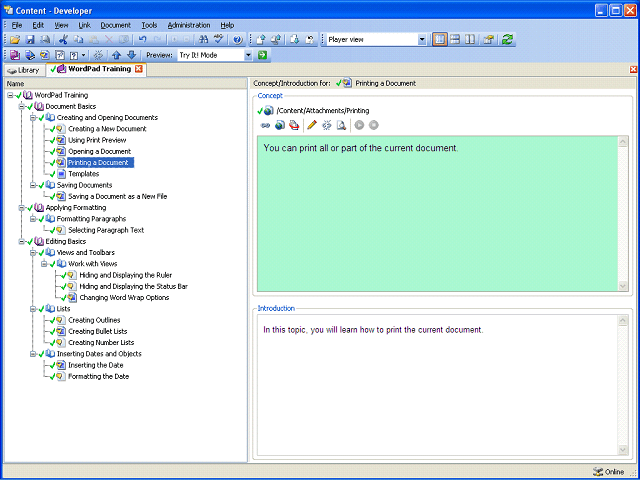Select Using Print Preview topic

tap(97, 140)
